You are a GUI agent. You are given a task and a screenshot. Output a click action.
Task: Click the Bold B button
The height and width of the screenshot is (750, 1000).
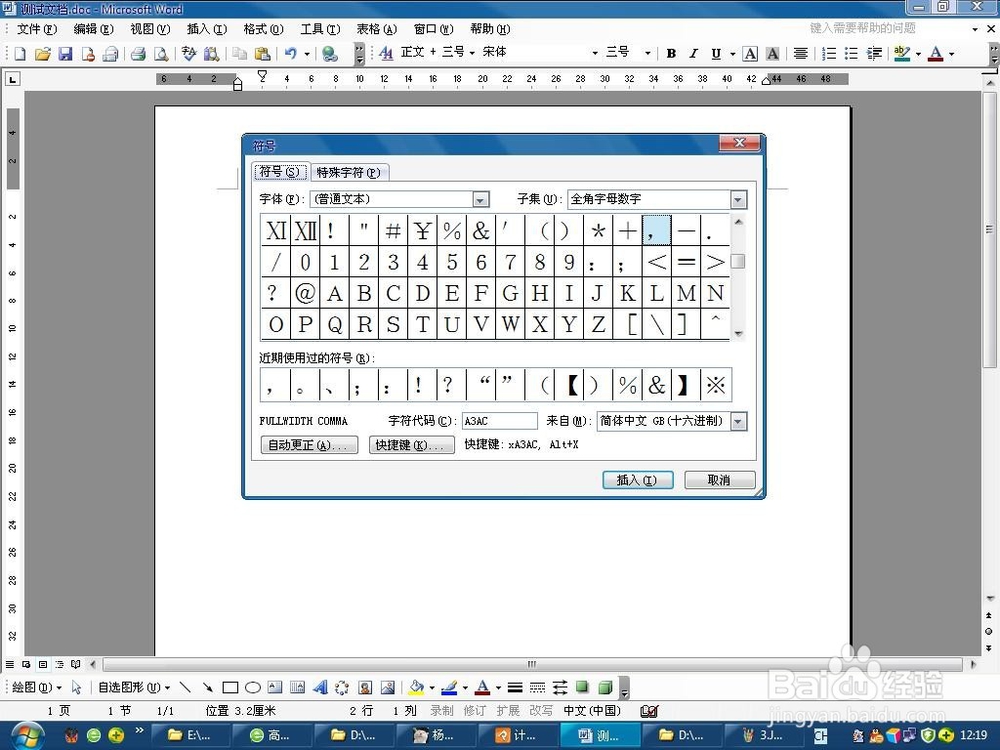671,54
